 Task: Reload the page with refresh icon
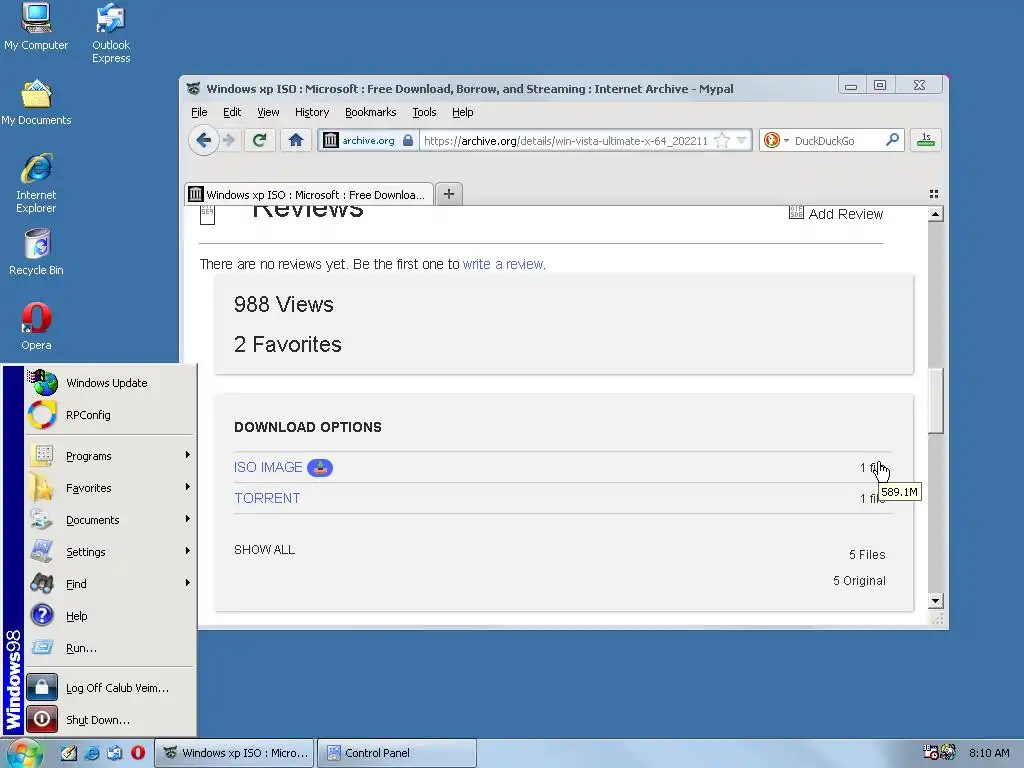259,140
